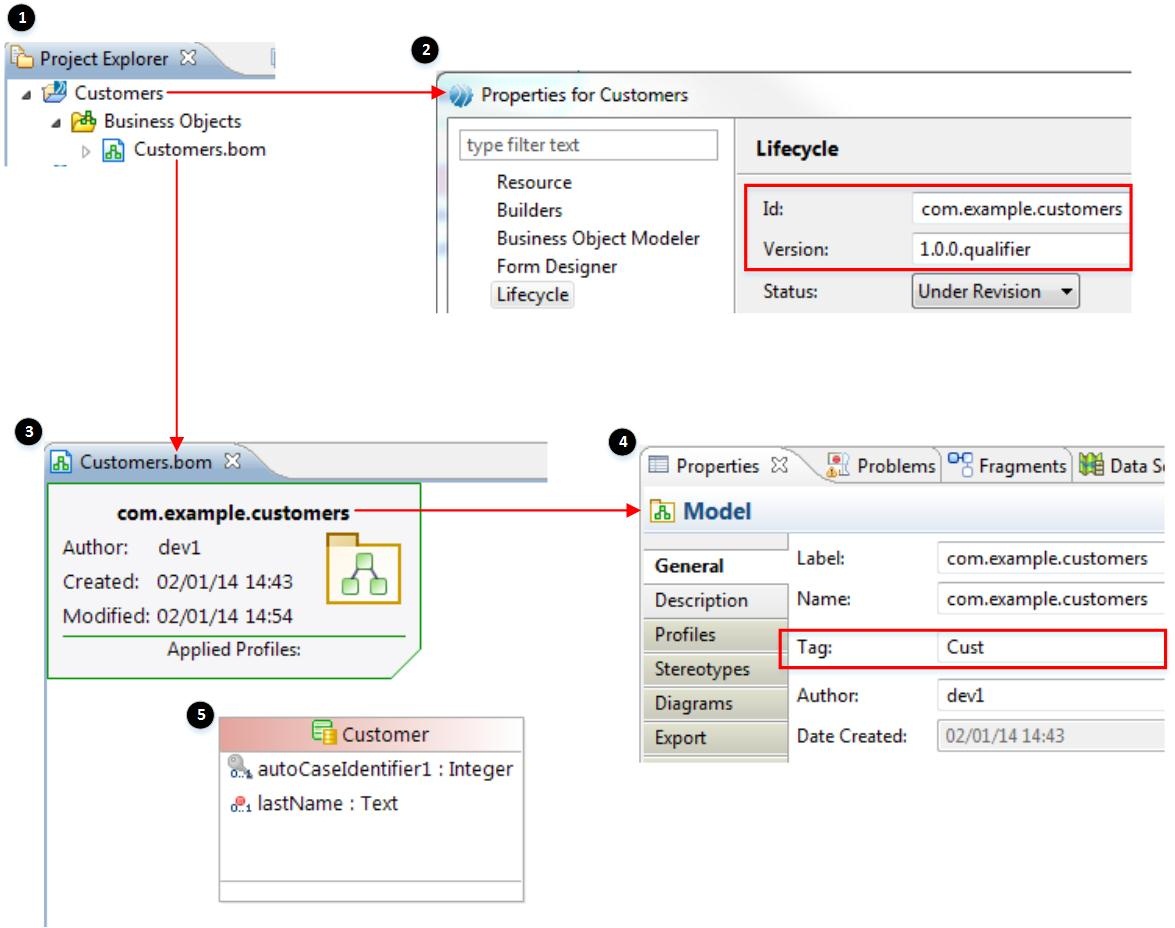Select the Customer class header

tap(371, 734)
